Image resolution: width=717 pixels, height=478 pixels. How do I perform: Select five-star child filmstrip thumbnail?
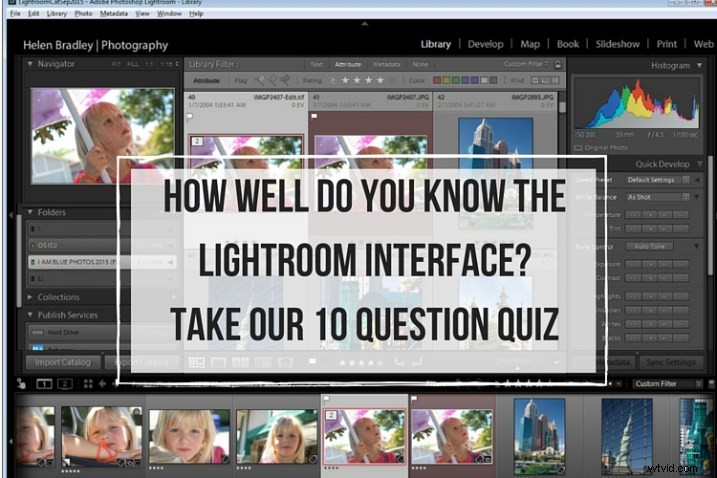coord(102,436)
